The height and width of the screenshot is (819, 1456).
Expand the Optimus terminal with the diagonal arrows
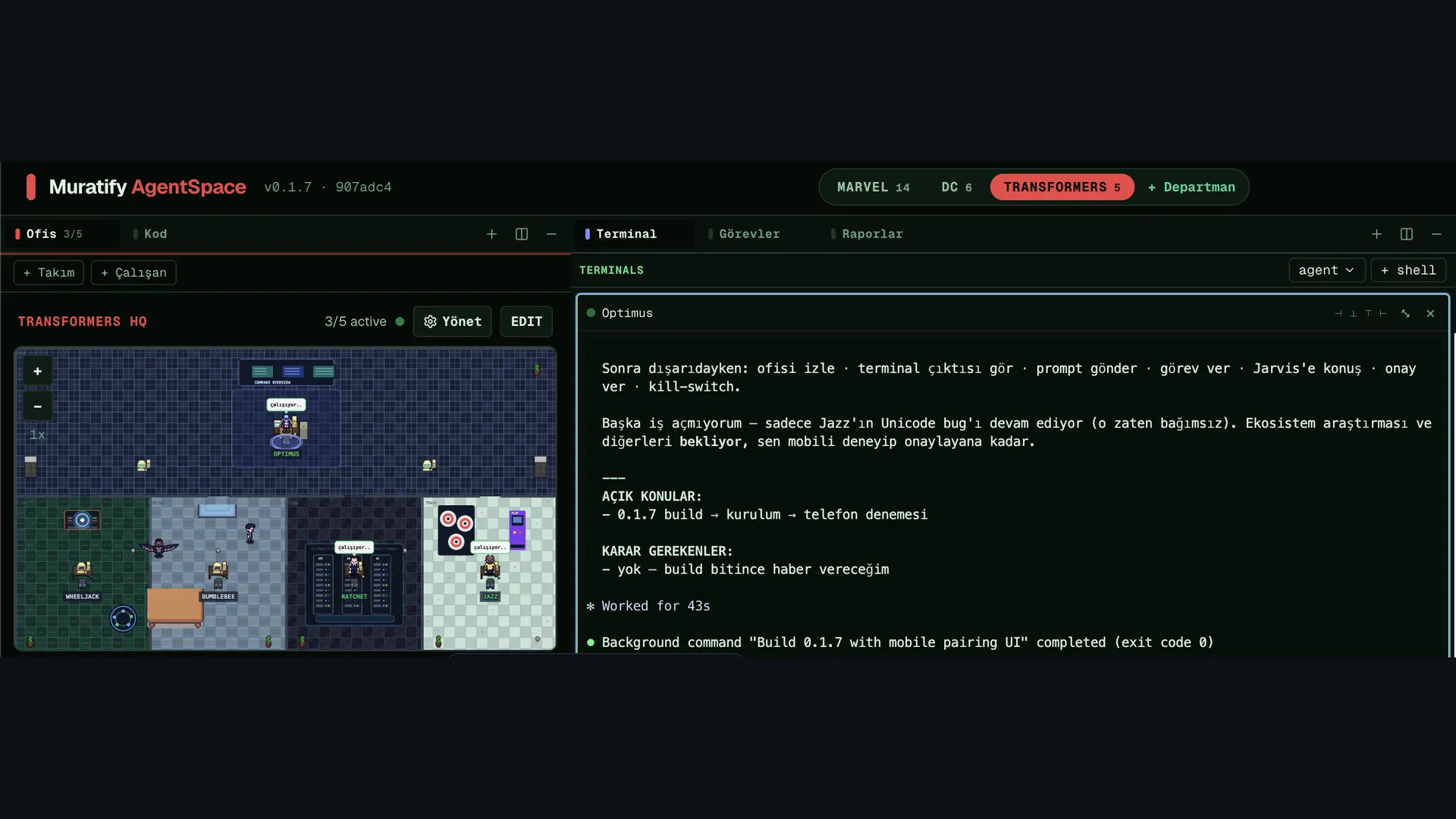1405,313
